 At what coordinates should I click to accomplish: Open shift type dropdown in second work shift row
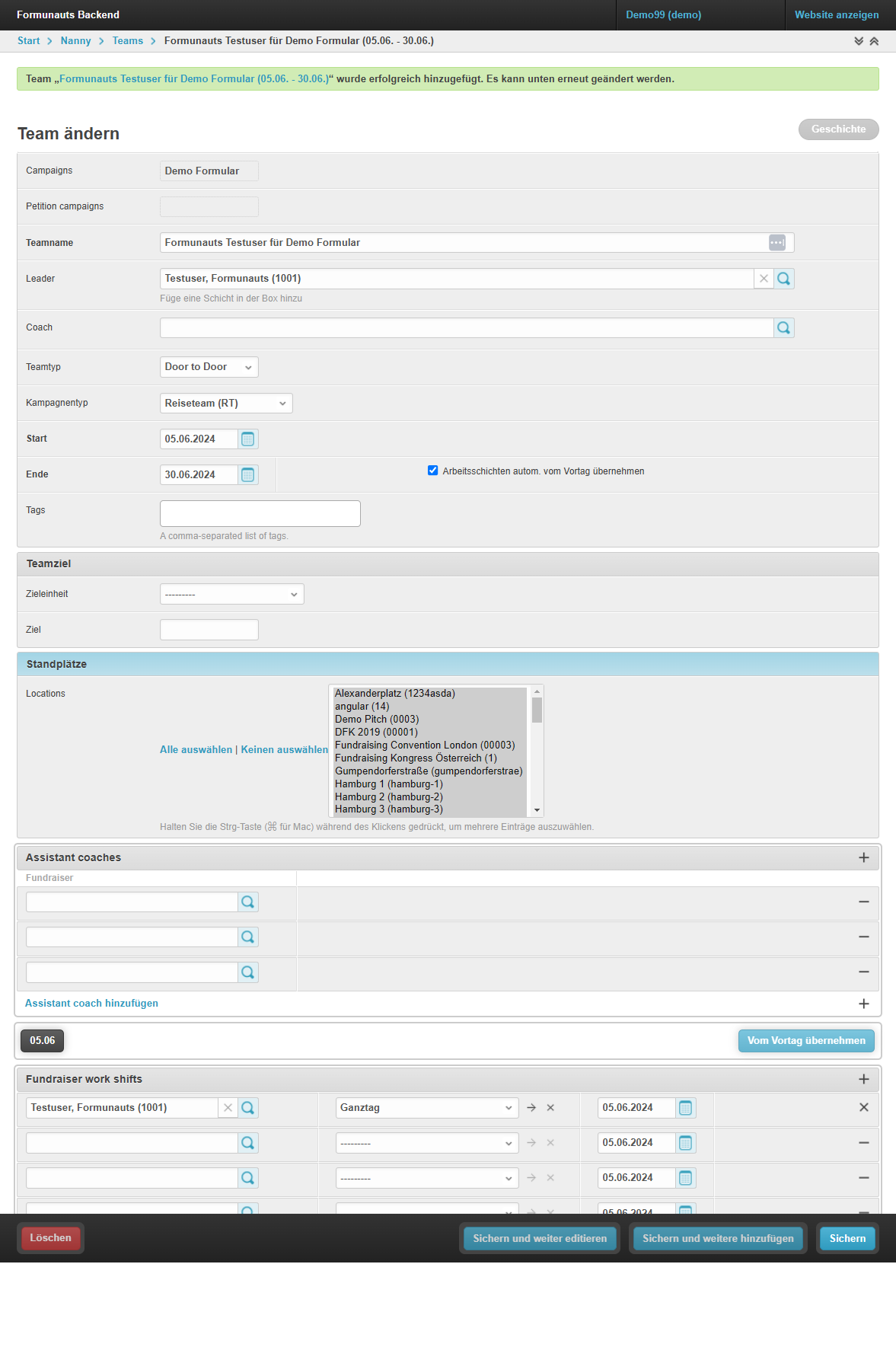pyautogui.click(x=427, y=1143)
